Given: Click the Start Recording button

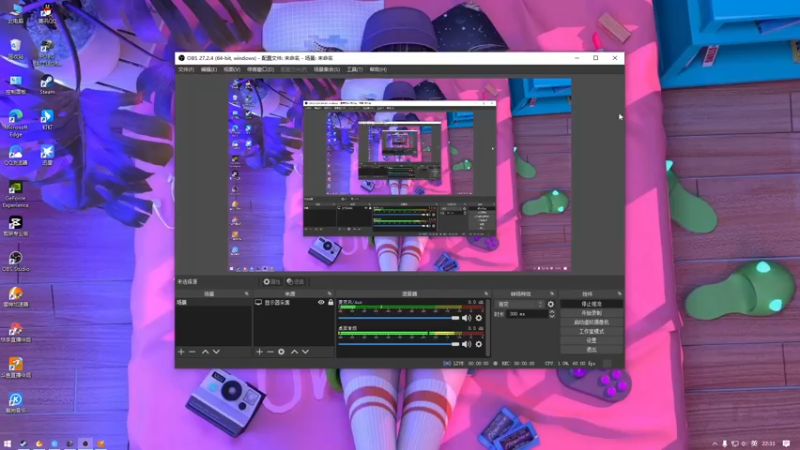Looking at the screenshot, I should point(591,313).
